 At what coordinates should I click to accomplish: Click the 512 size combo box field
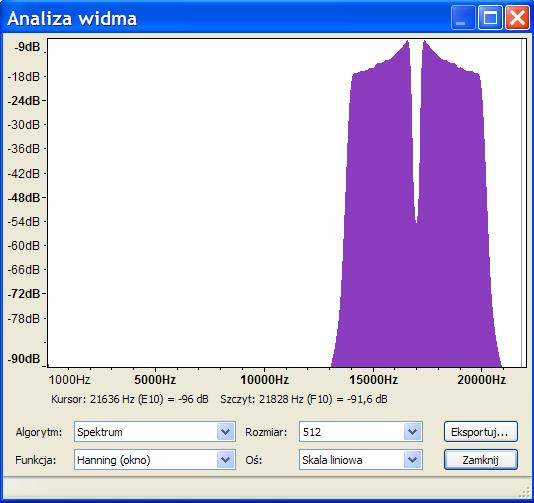pos(361,432)
